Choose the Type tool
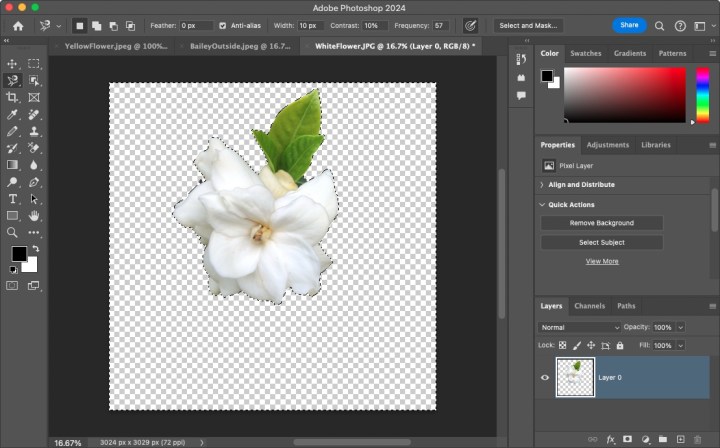Viewport: 720px width, 448px height. pyautogui.click(x=13, y=199)
